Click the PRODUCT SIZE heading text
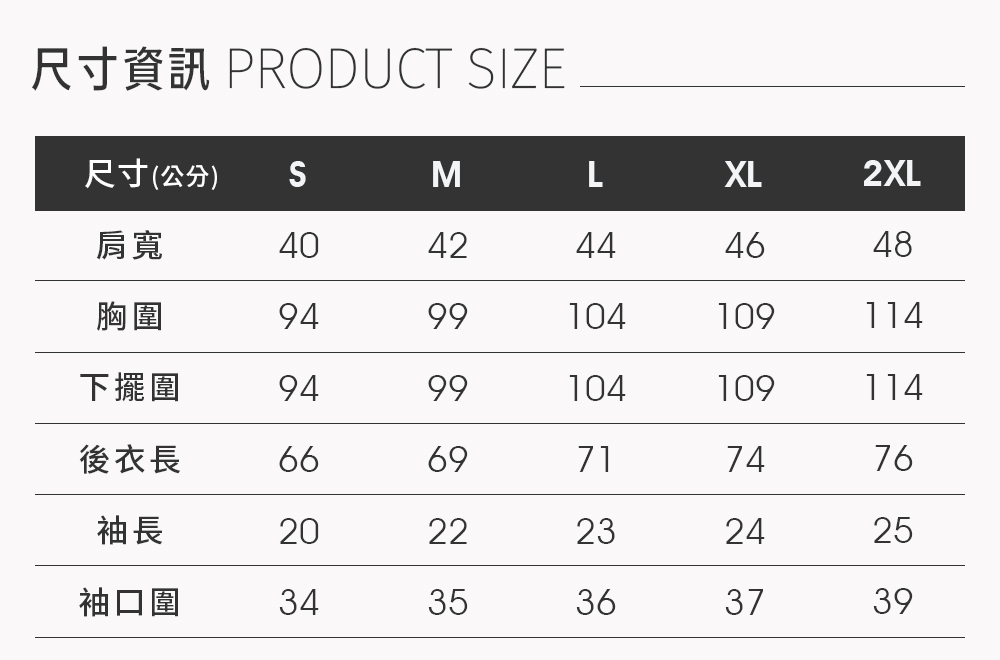Viewport: 1000px width, 660px height. coord(396,68)
